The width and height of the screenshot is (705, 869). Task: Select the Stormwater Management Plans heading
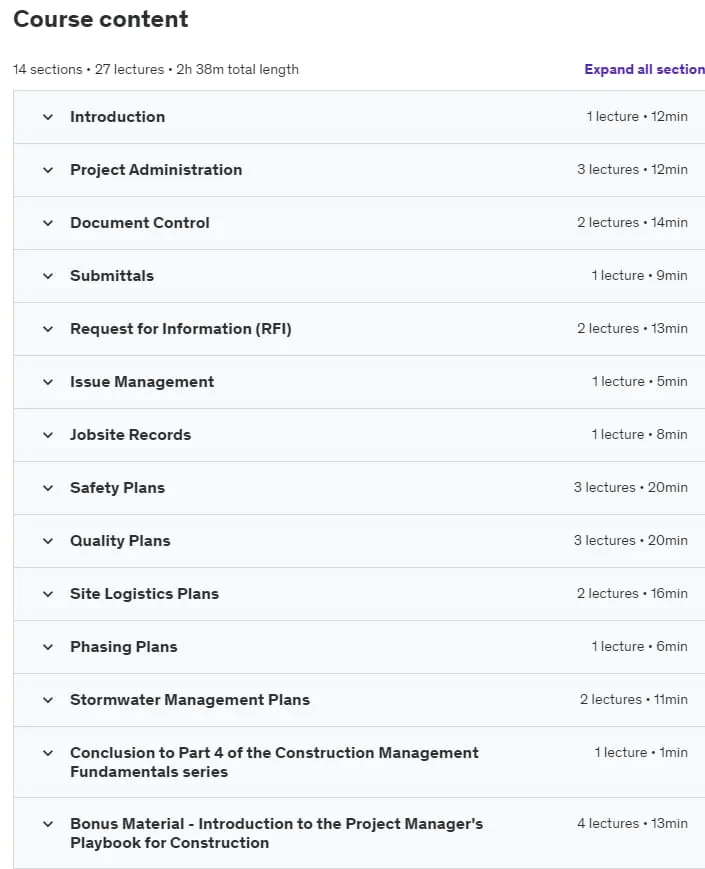(x=190, y=700)
